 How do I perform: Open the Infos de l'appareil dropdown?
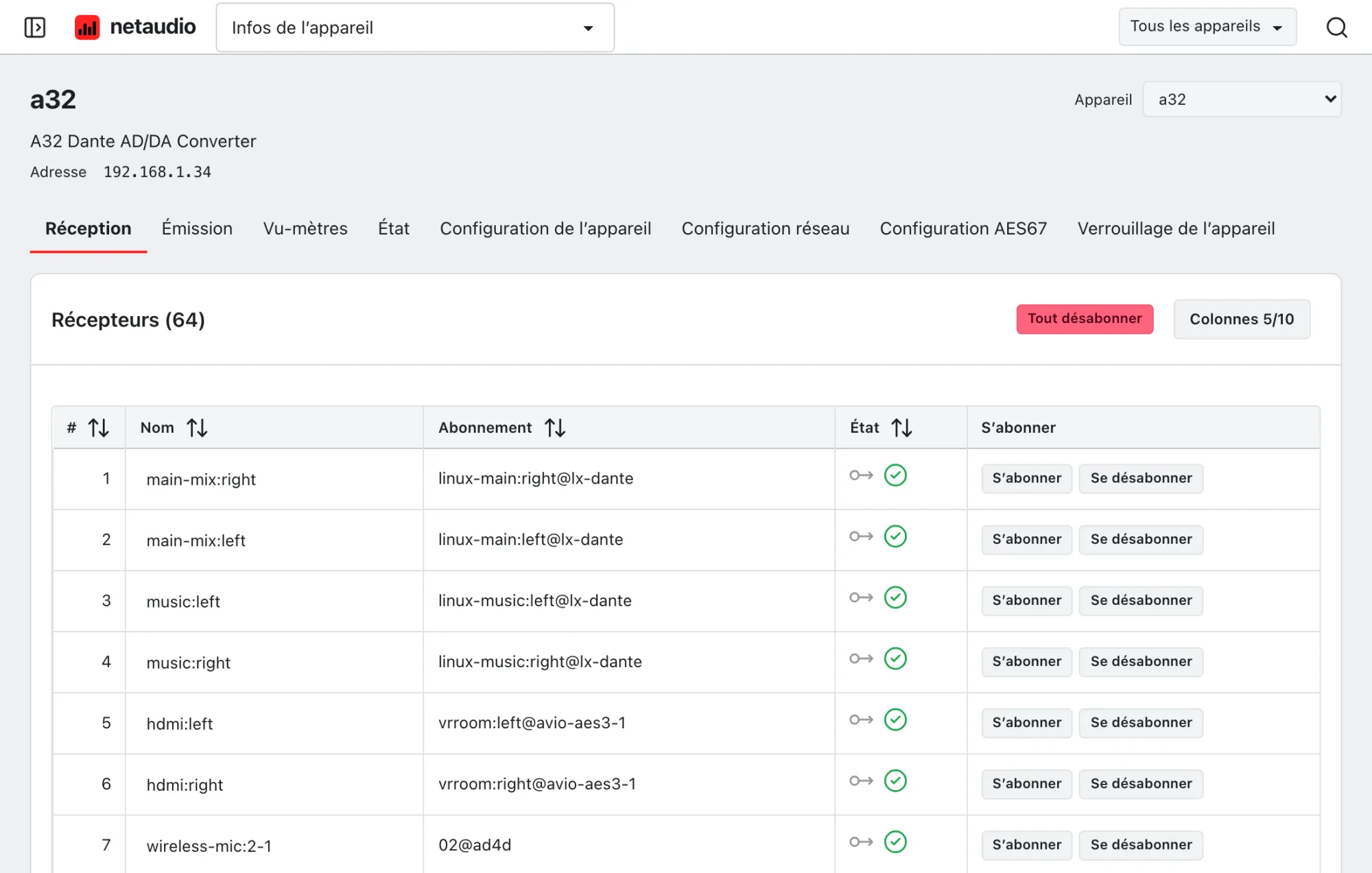415,27
